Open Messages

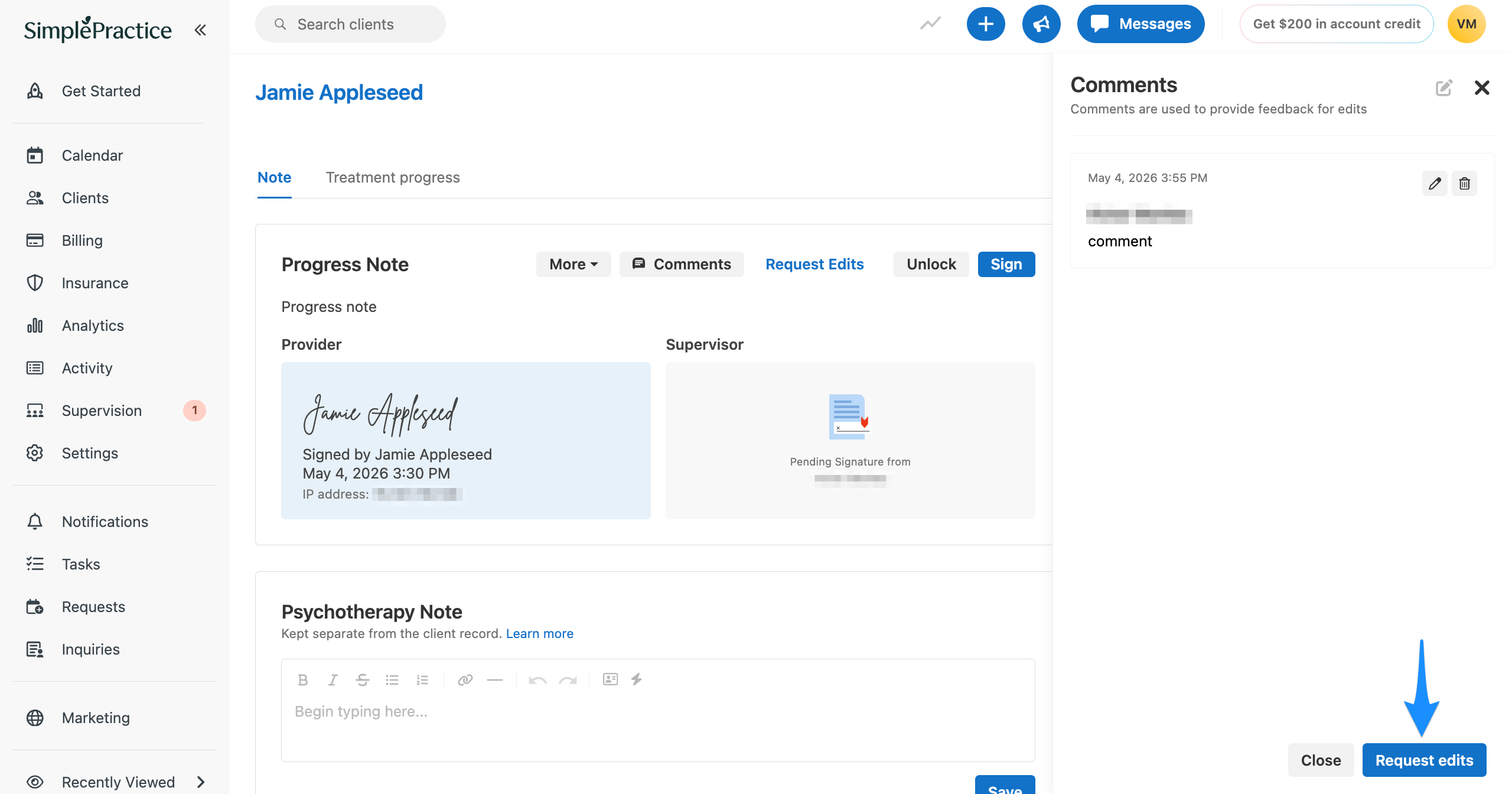coord(1140,24)
